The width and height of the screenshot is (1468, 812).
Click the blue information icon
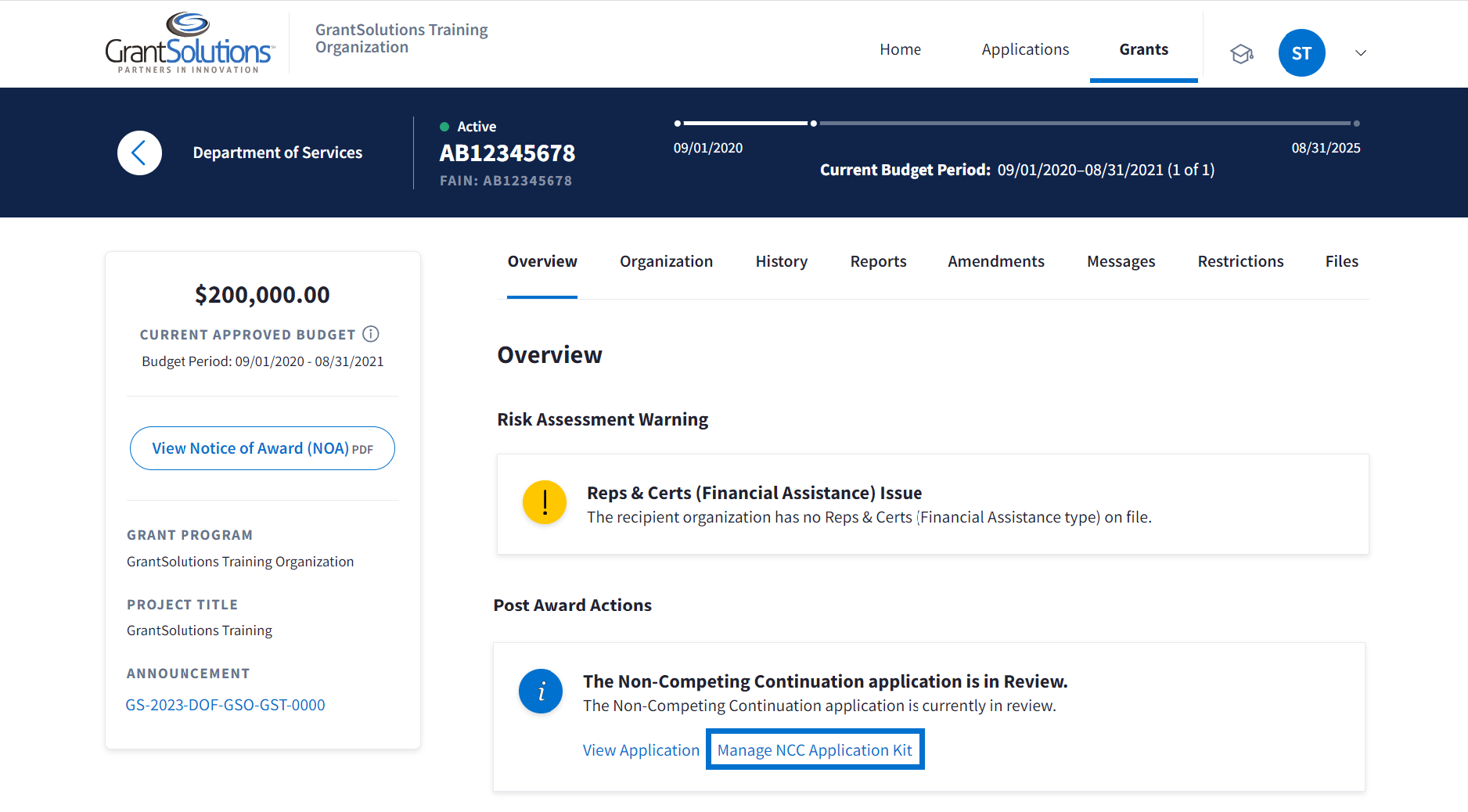541,692
